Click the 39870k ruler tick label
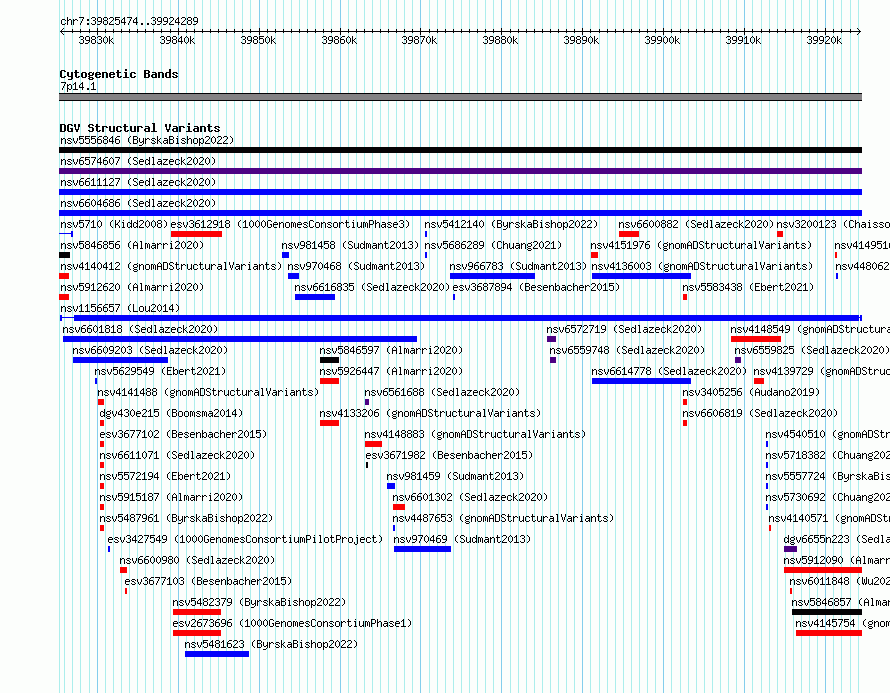The image size is (890, 693). tap(419, 40)
